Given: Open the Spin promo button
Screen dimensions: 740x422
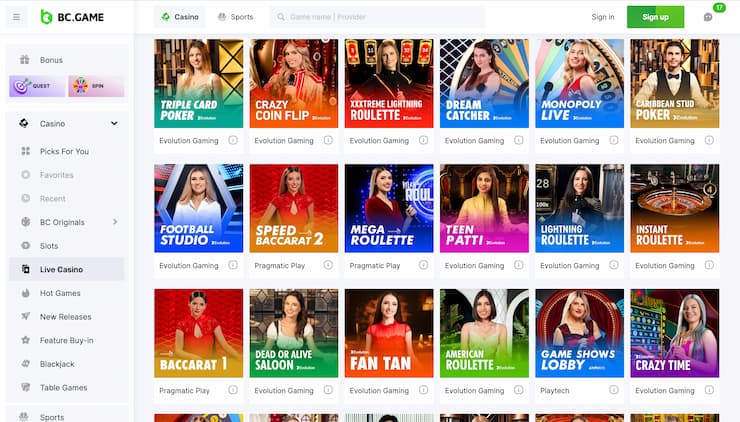Looking at the screenshot, I should point(96,86).
